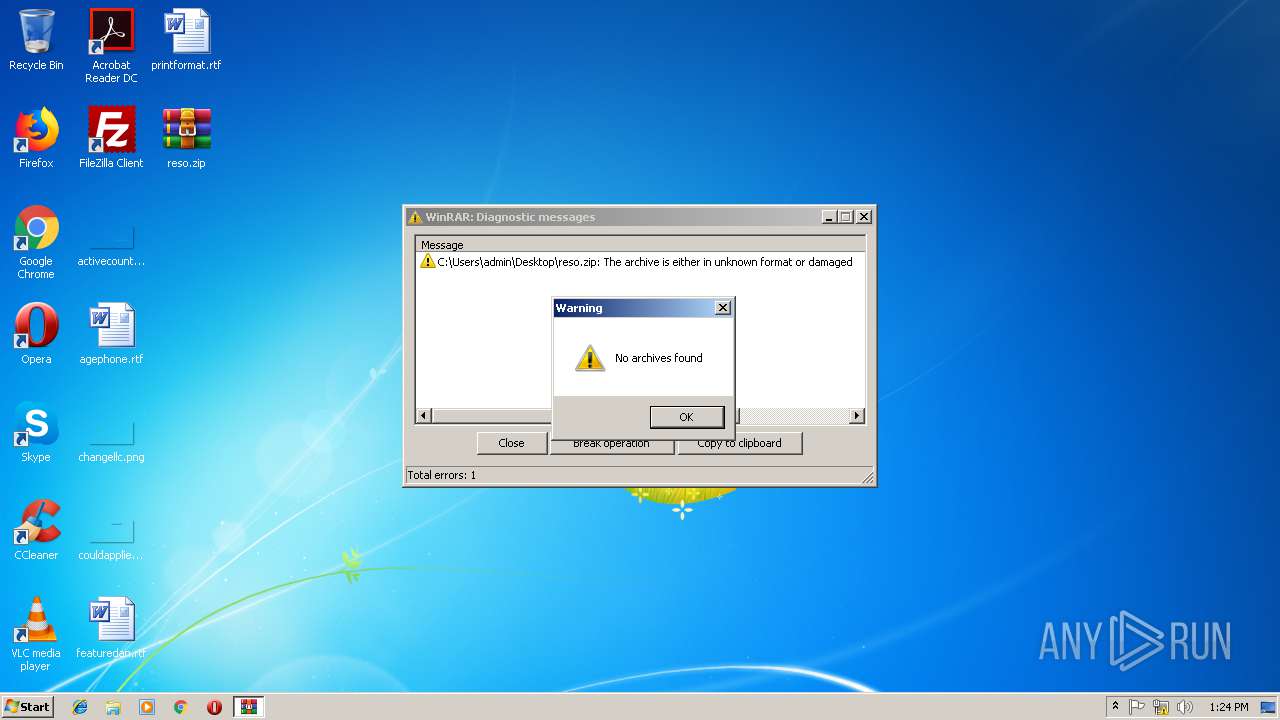
Task: Open Internet Explorer from taskbar
Action: click(80, 707)
